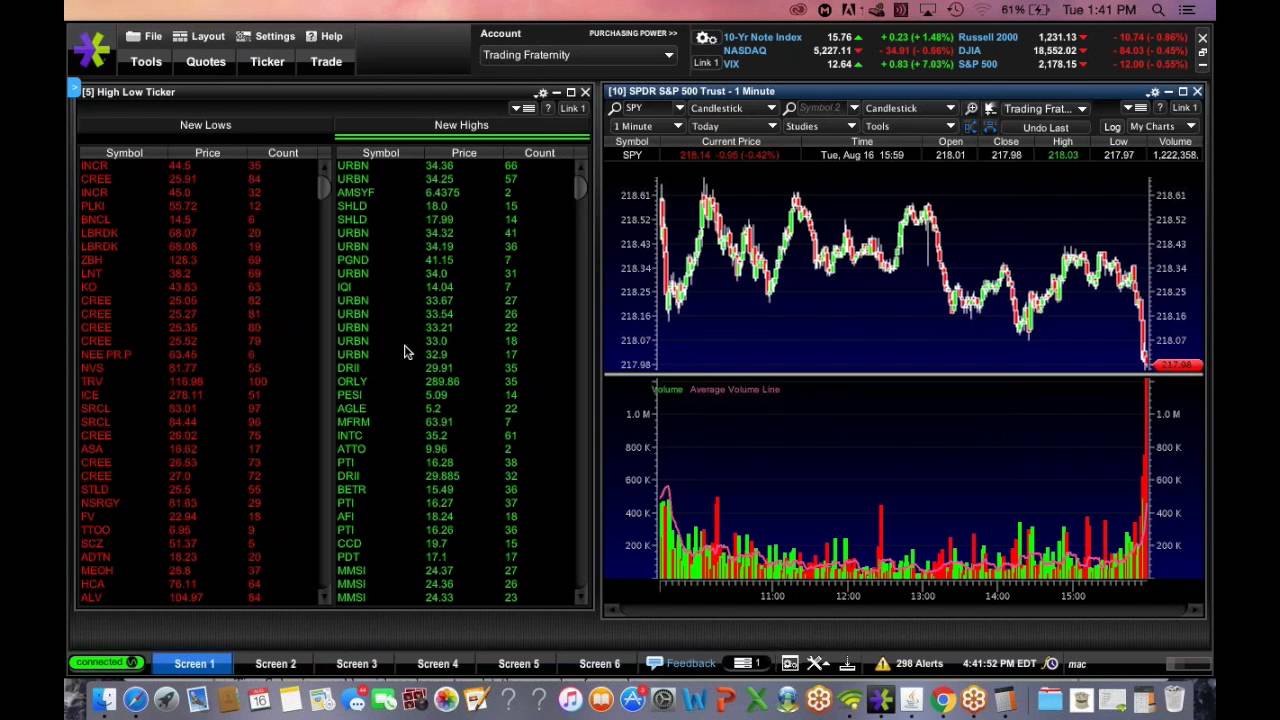Select the New Lows column header

pyautogui.click(x=205, y=125)
